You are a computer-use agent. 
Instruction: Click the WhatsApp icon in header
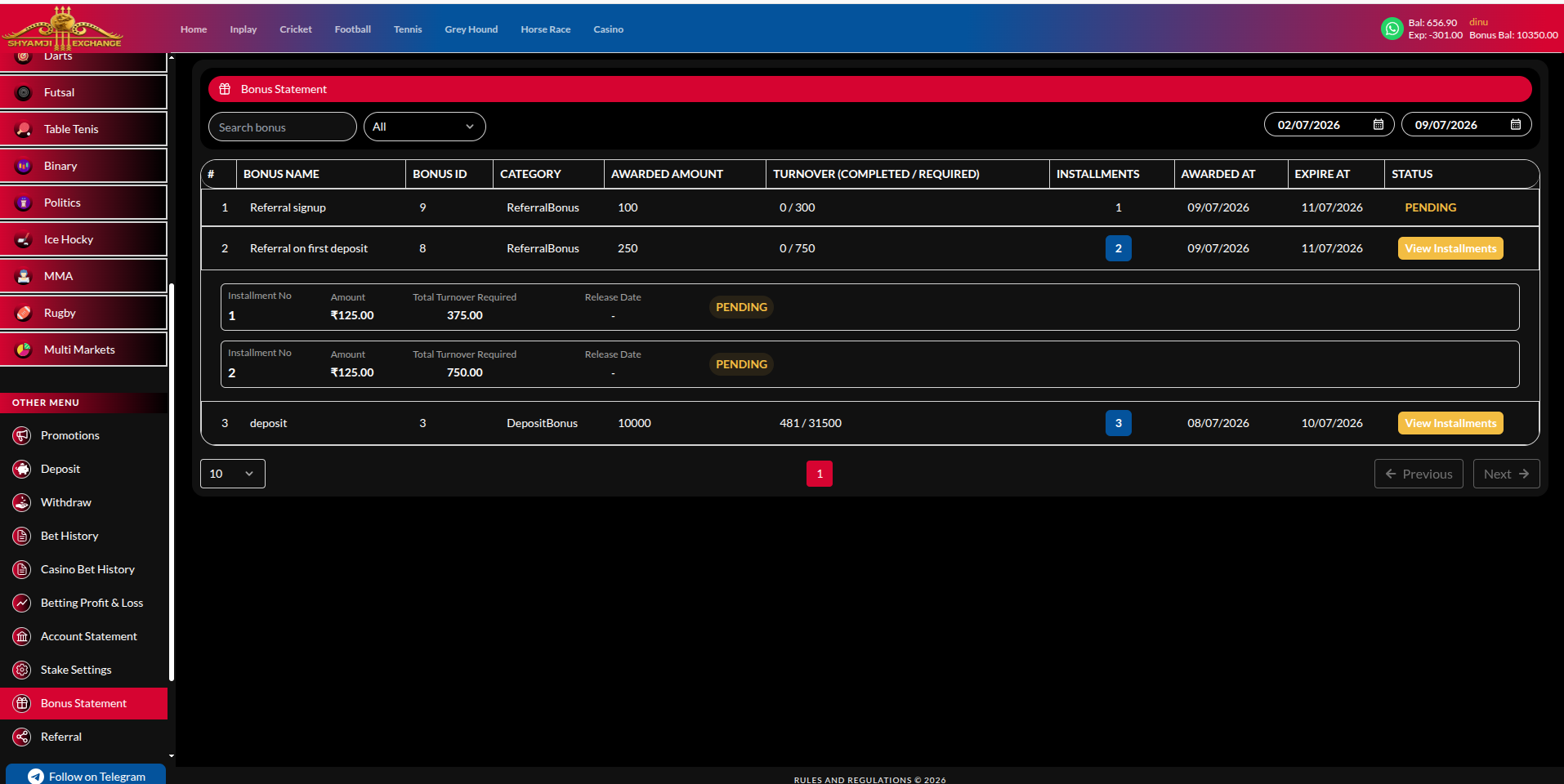pyautogui.click(x=1392, y=29)
